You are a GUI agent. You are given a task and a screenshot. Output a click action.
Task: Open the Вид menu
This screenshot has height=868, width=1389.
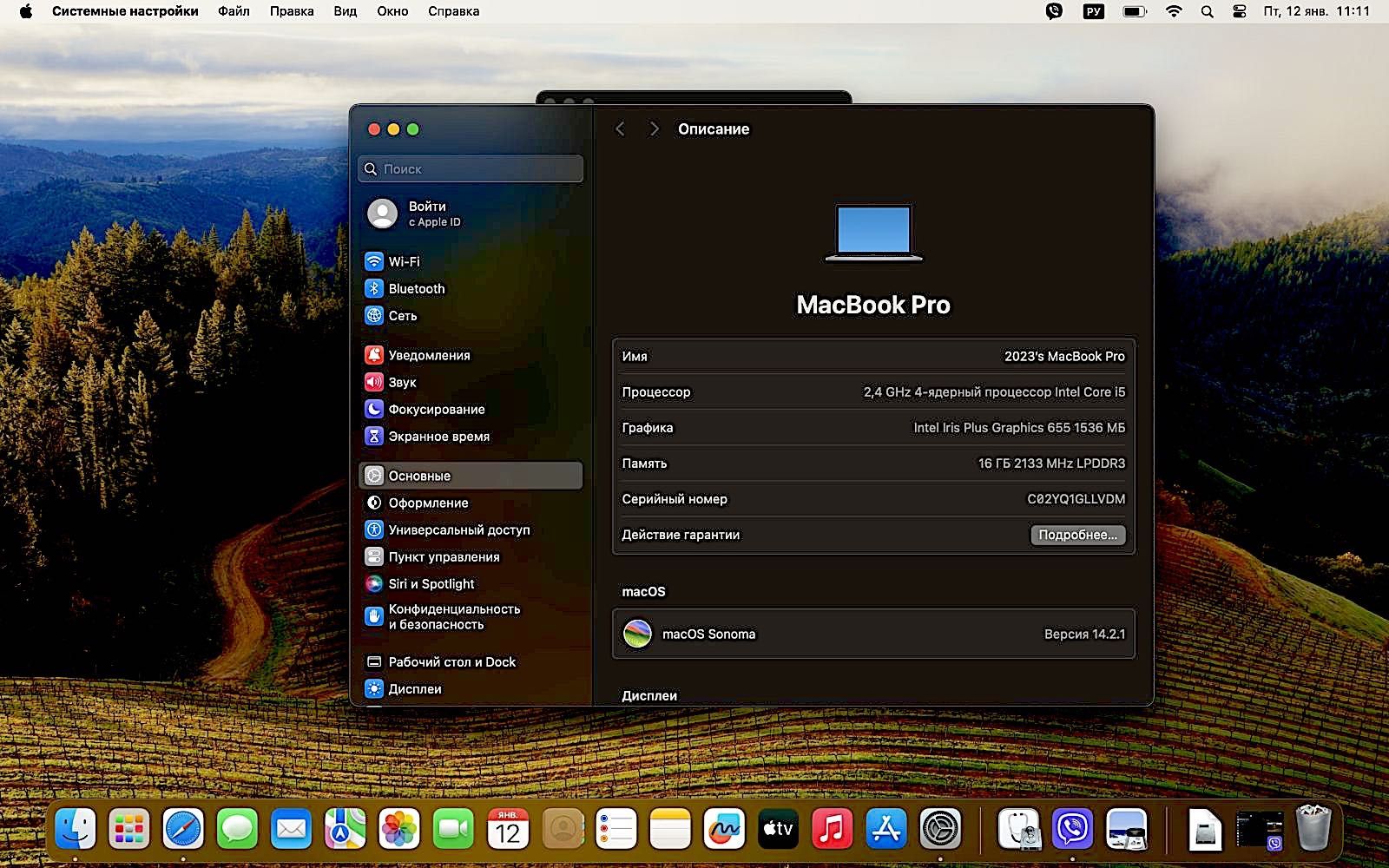(346, 11)
